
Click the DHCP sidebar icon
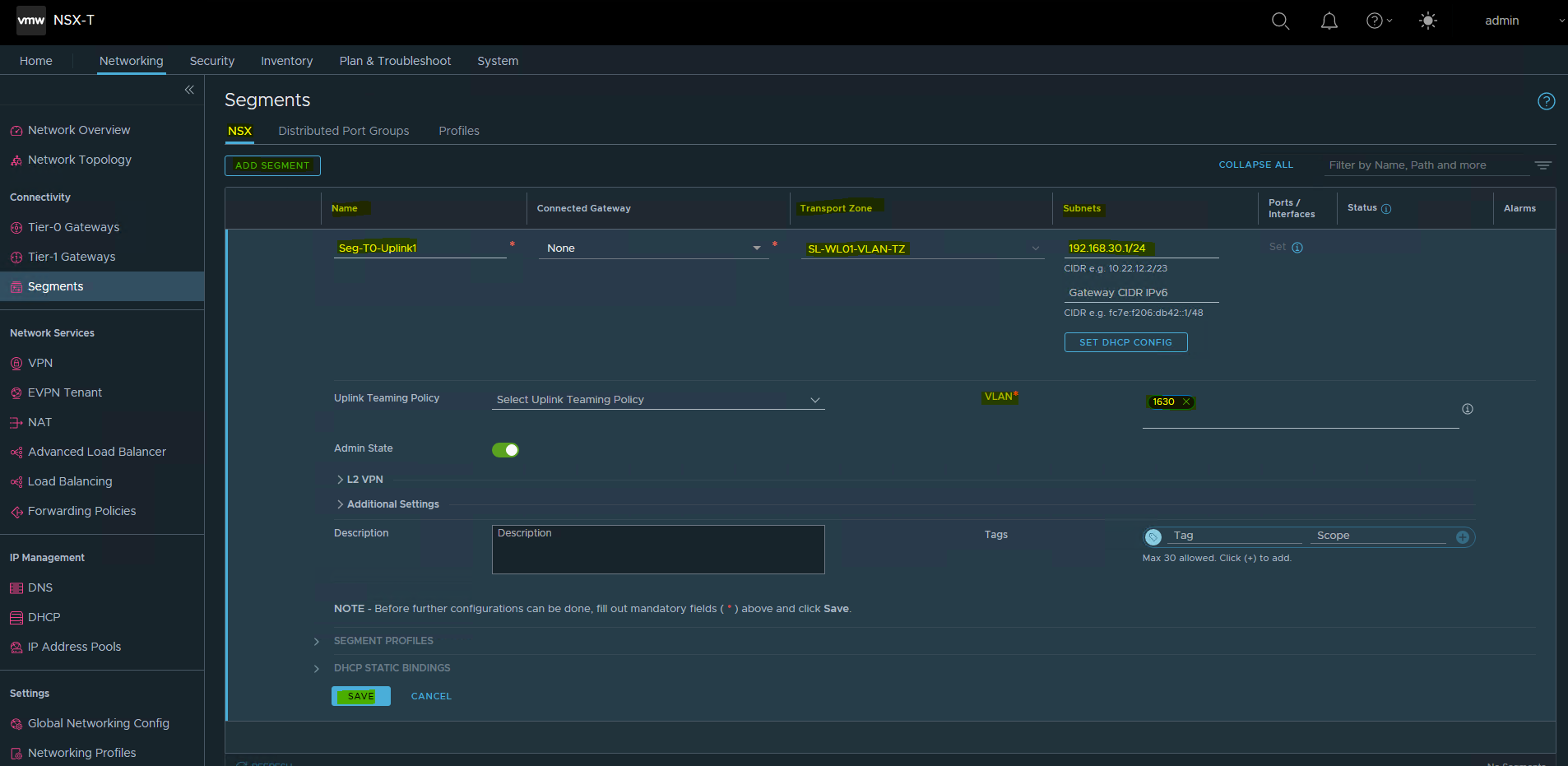16,618
